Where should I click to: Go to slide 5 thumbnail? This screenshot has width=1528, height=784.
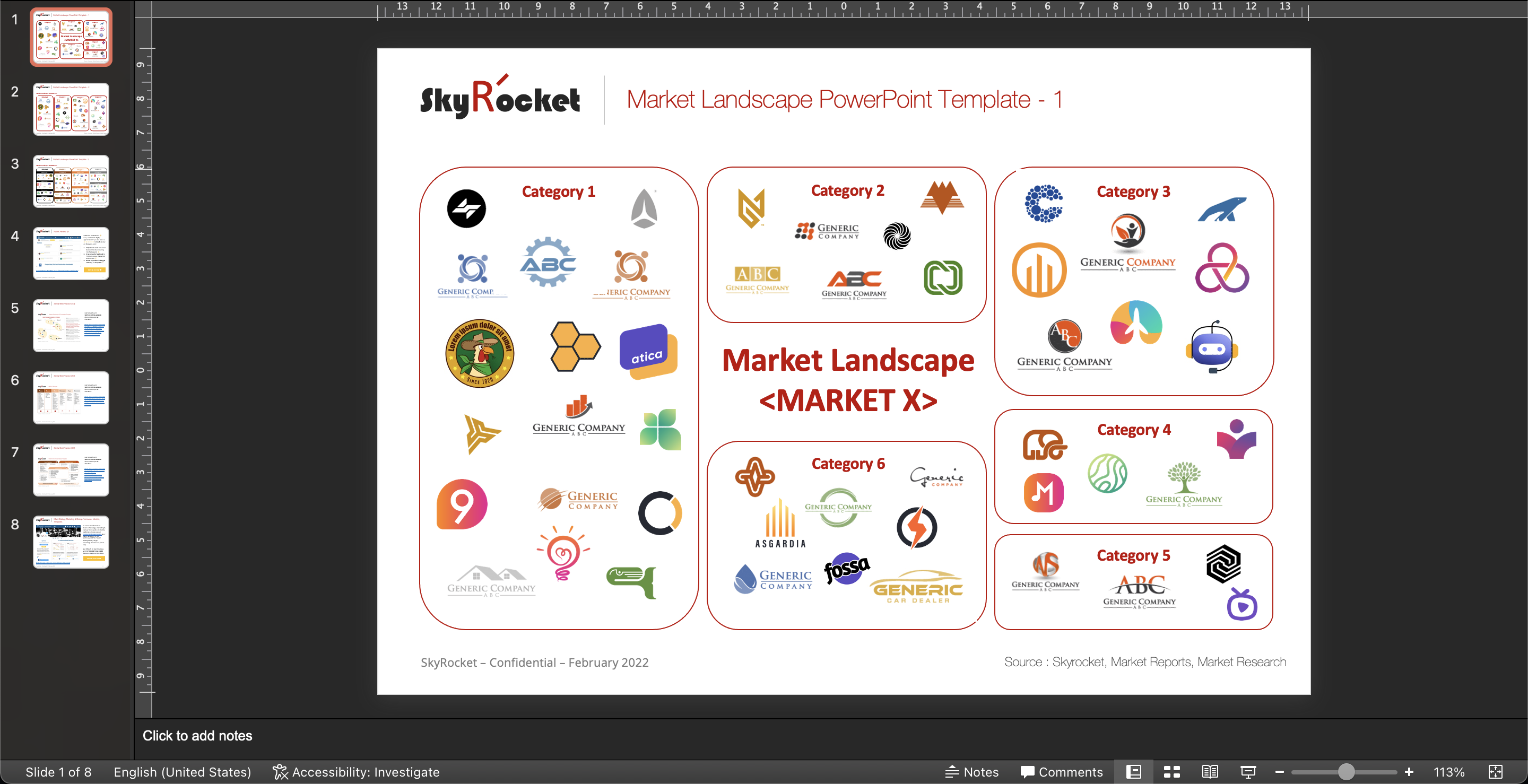coord(71,326)
